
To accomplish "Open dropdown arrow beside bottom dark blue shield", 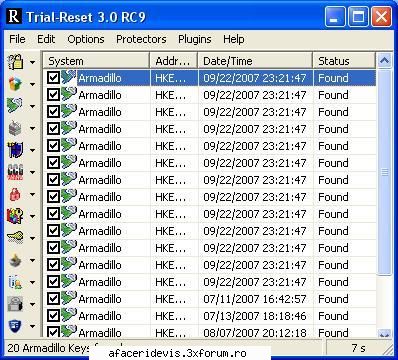I will [x=32, y=326].
